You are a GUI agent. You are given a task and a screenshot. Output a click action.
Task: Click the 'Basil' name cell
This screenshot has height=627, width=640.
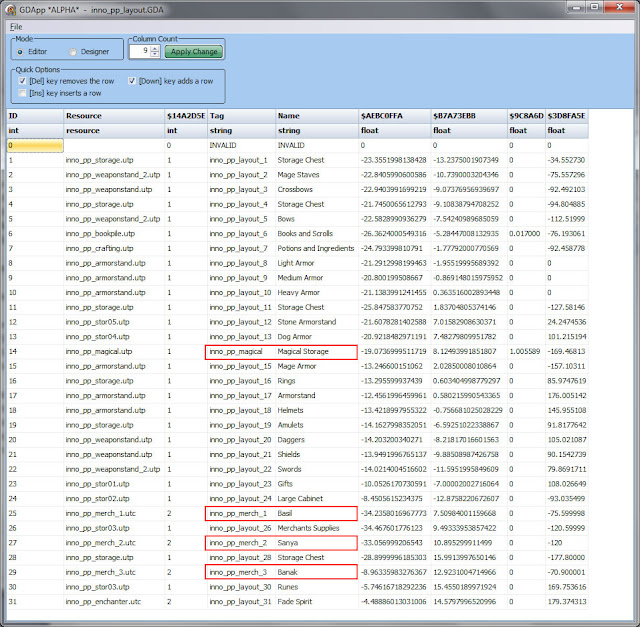[x=317, y=513]
